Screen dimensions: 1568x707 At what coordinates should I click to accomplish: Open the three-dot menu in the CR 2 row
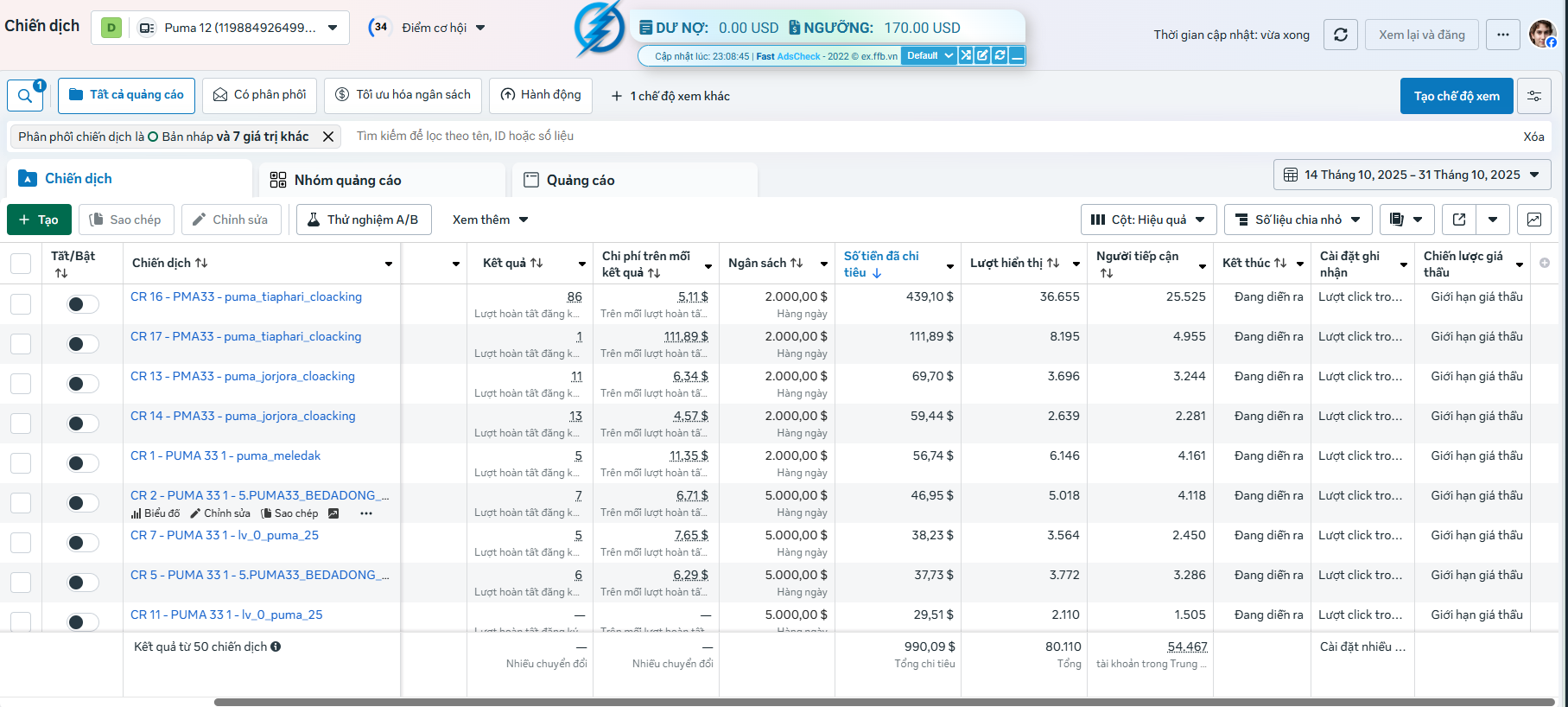coord(366,513)
